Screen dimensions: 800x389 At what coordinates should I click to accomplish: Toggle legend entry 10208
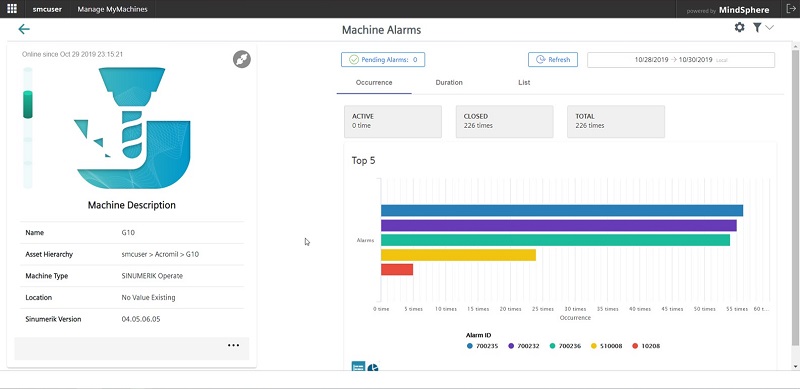[645, 346]
